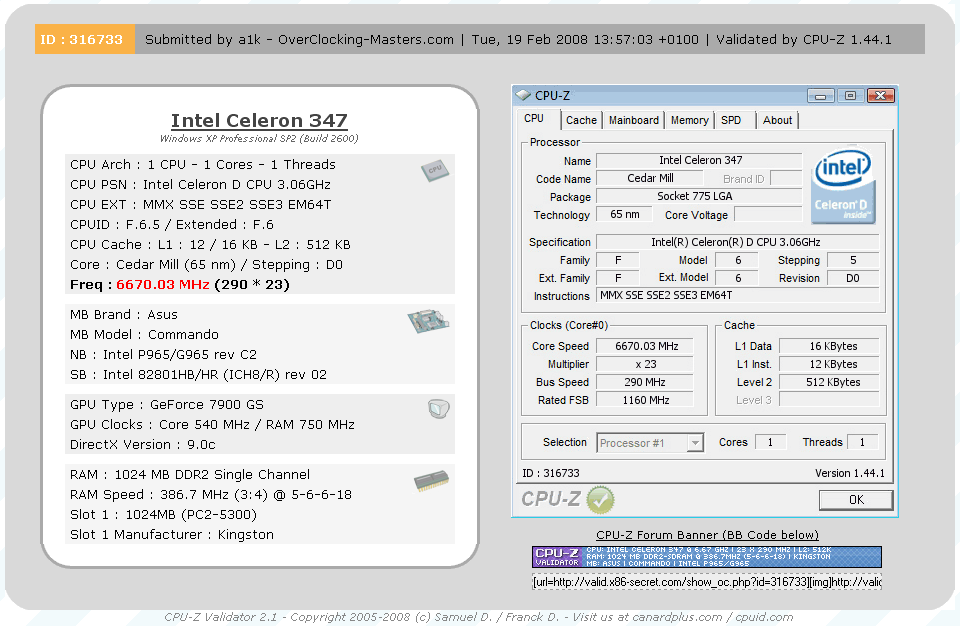Viewport: 960px width, 626px height.
Task: Click the Submitted by a1k header text
Action: [299, 40]
